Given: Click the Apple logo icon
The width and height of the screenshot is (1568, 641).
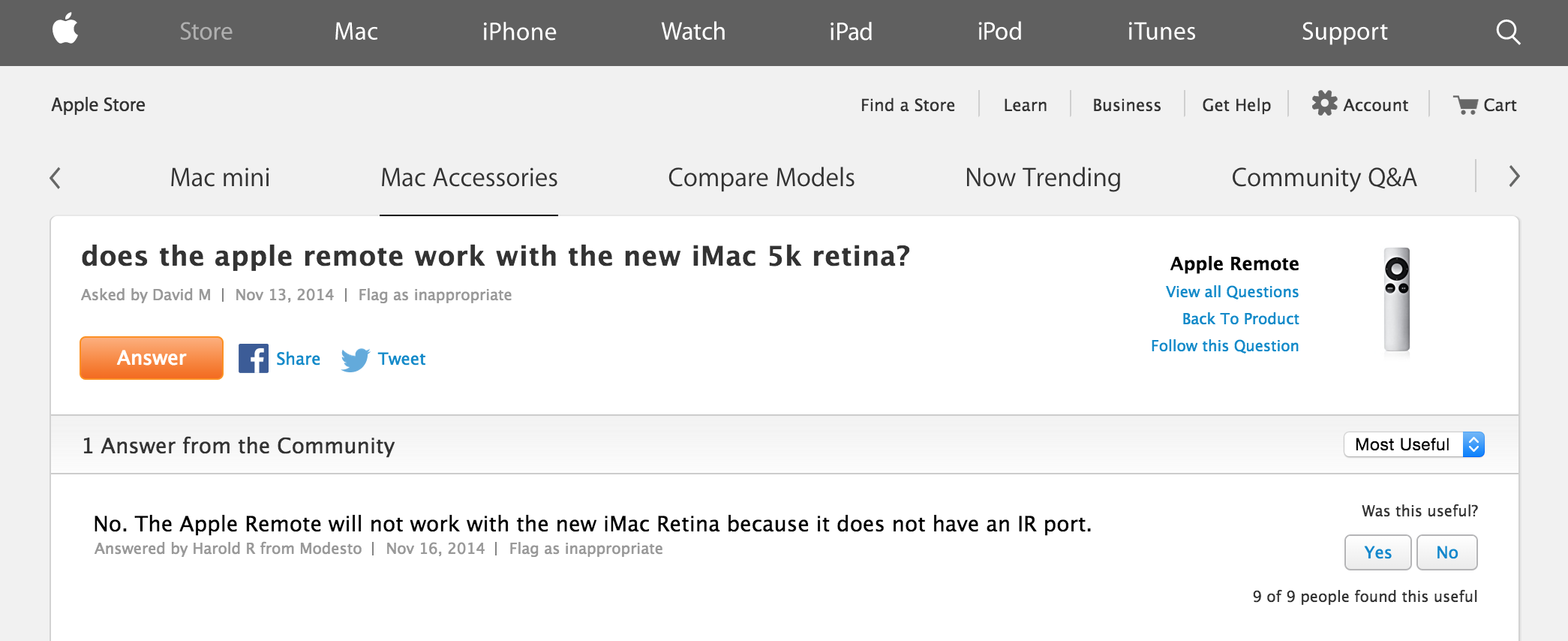Looking at the screenshot, I should coord(65,30).
